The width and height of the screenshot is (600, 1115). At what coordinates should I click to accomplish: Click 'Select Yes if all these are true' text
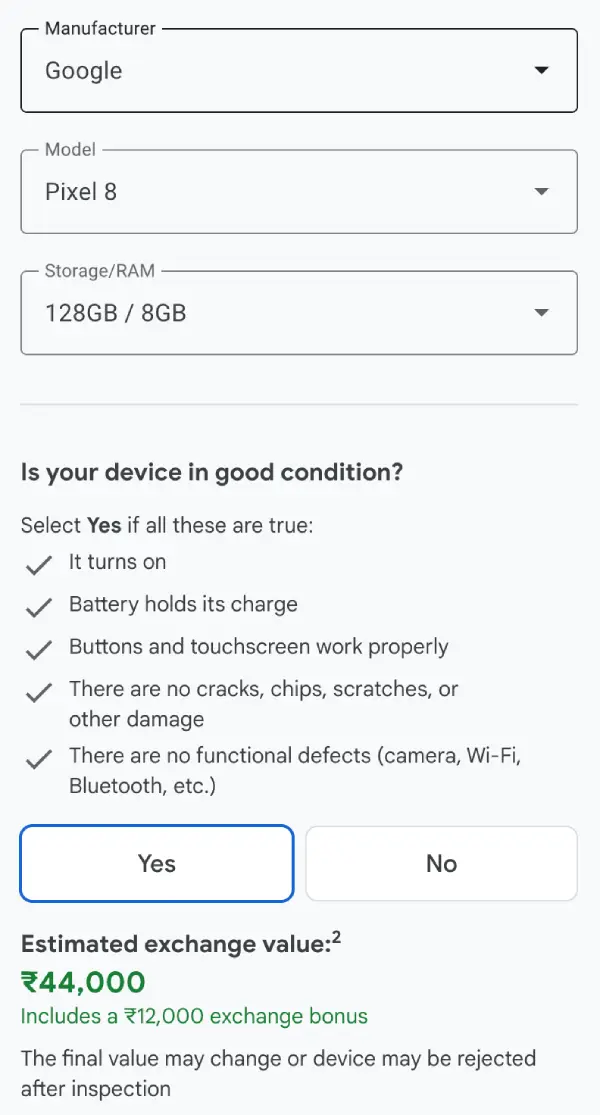point(167,525)
